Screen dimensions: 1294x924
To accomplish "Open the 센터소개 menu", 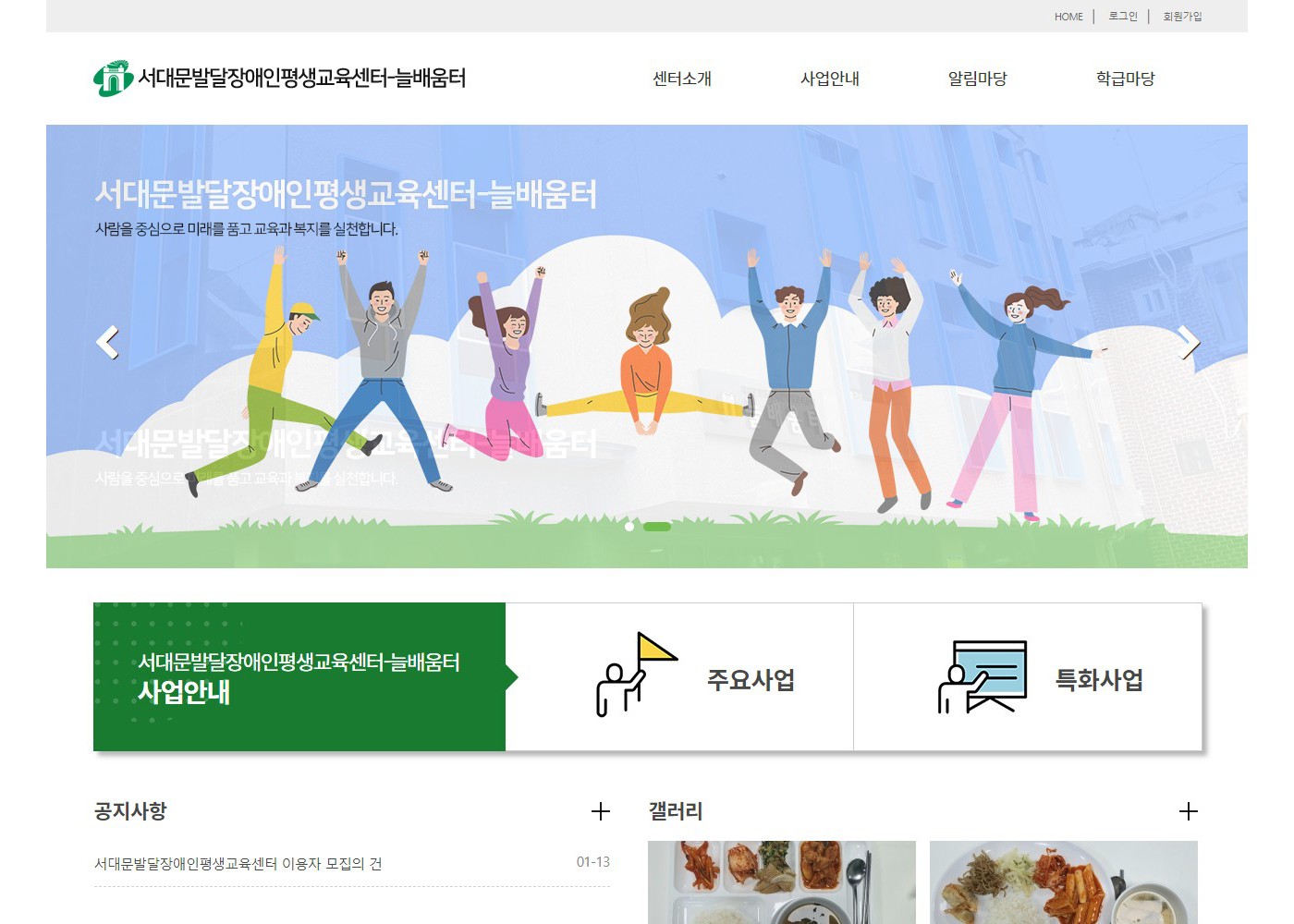I will 682,79.
